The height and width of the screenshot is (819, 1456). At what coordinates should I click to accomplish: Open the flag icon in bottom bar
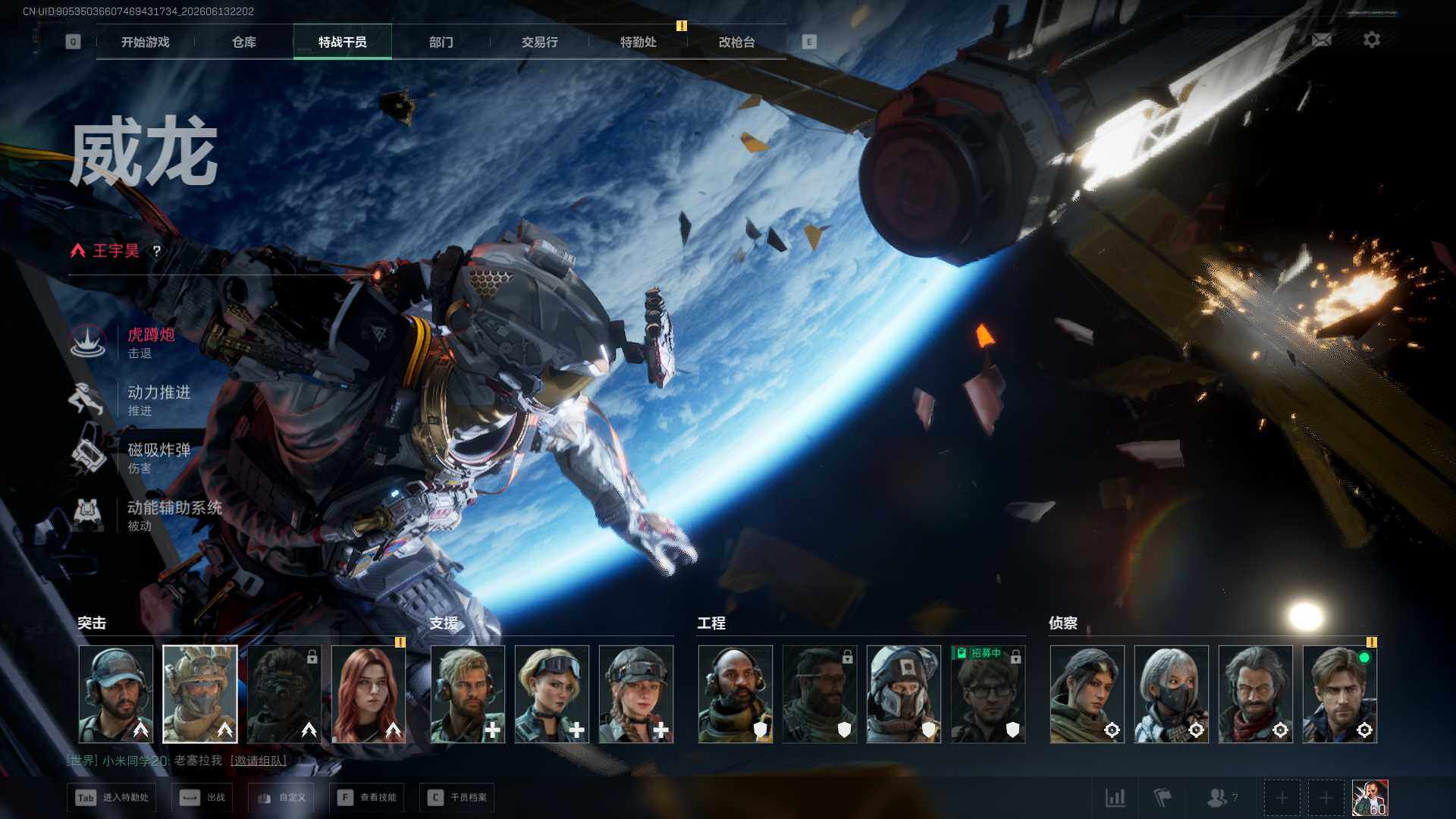tap(1162, 798)
